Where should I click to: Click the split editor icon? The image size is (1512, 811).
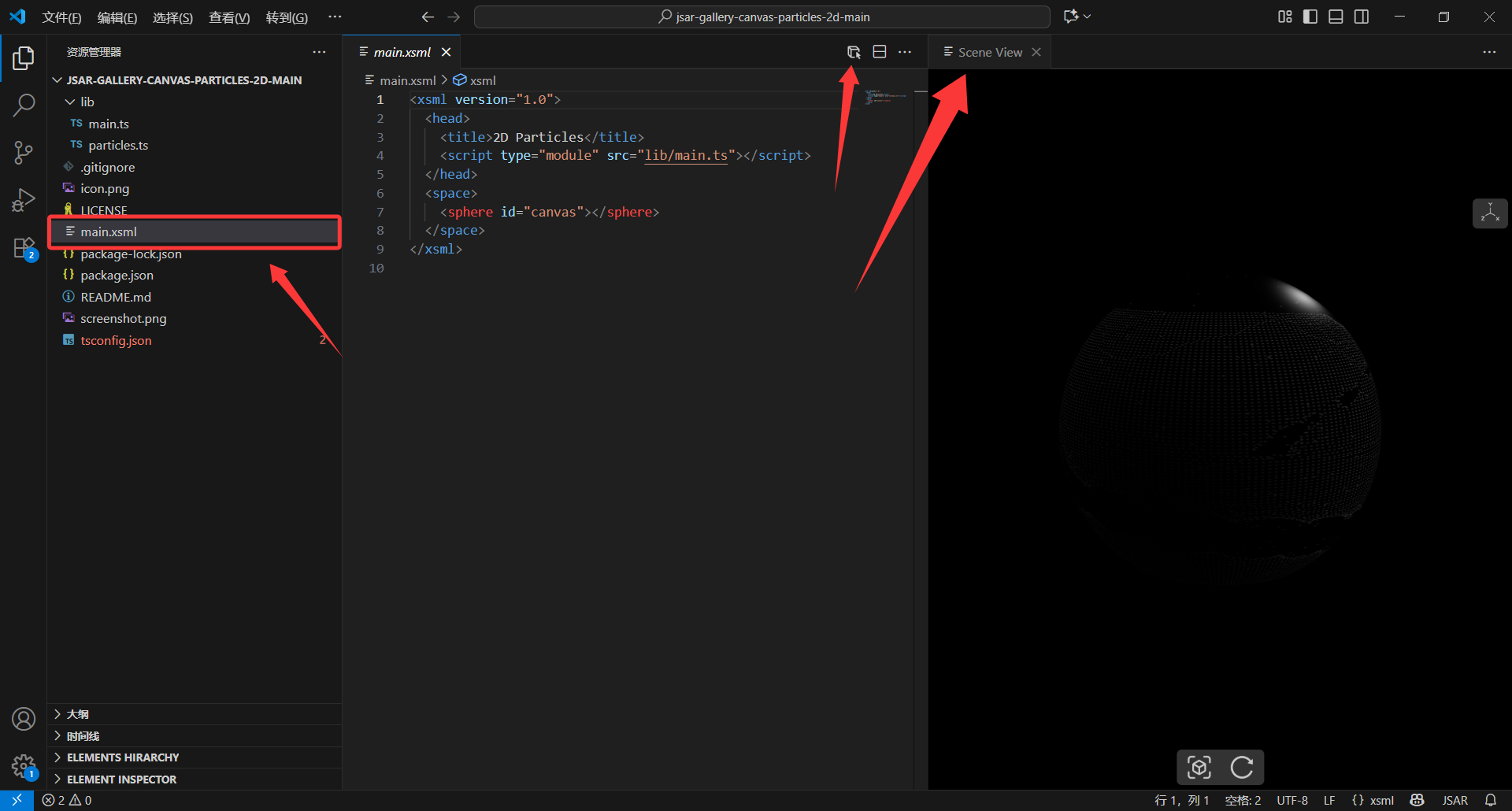tap(880, 52)
